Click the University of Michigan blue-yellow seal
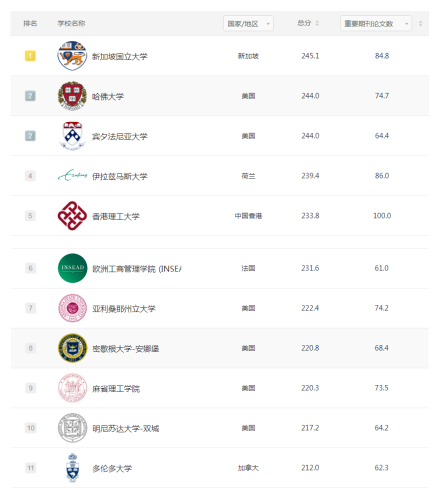The width and height of the screenshot is (440, 499). (72, 348)
